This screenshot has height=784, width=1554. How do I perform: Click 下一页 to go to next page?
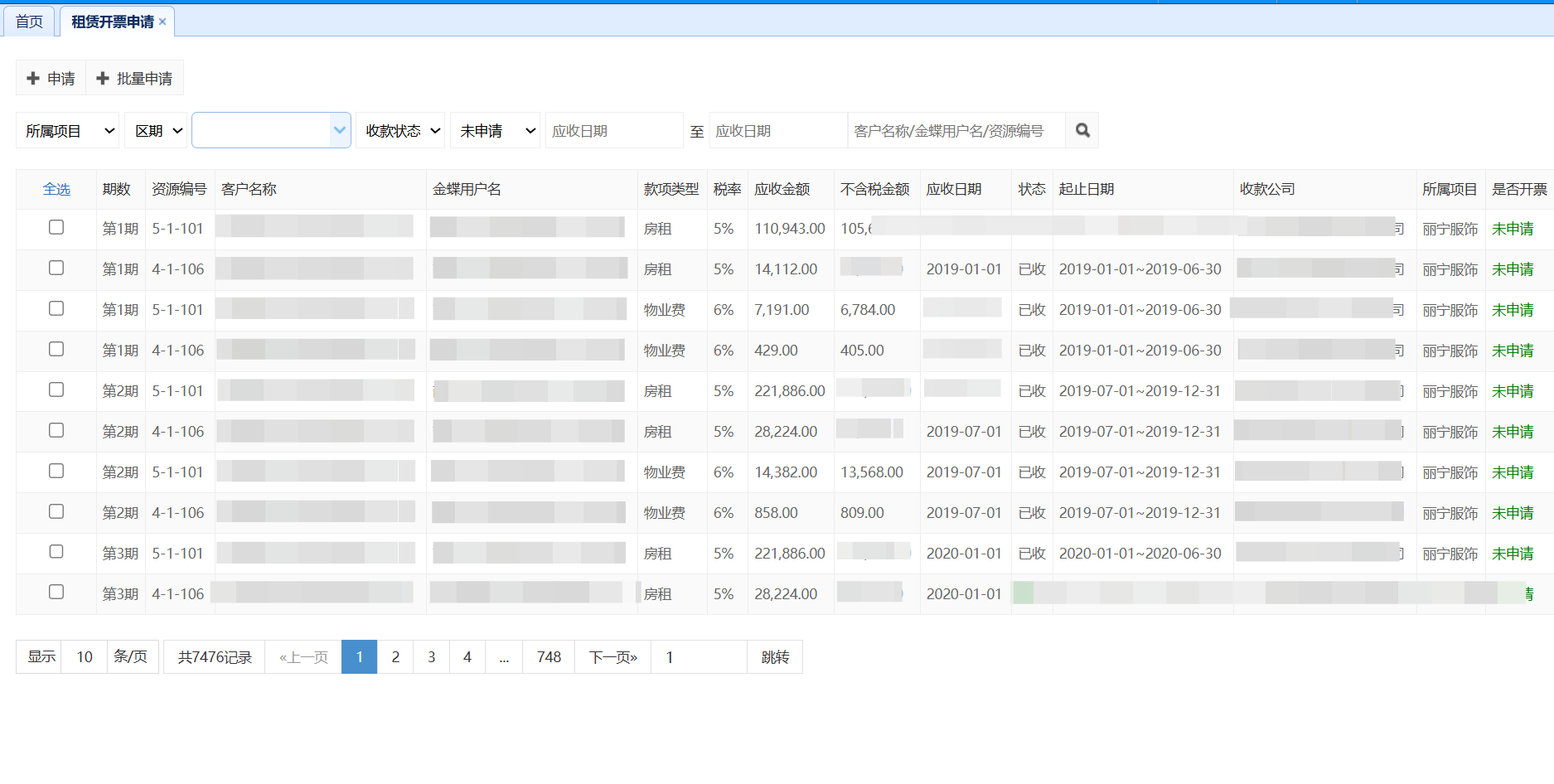(612, 656)
